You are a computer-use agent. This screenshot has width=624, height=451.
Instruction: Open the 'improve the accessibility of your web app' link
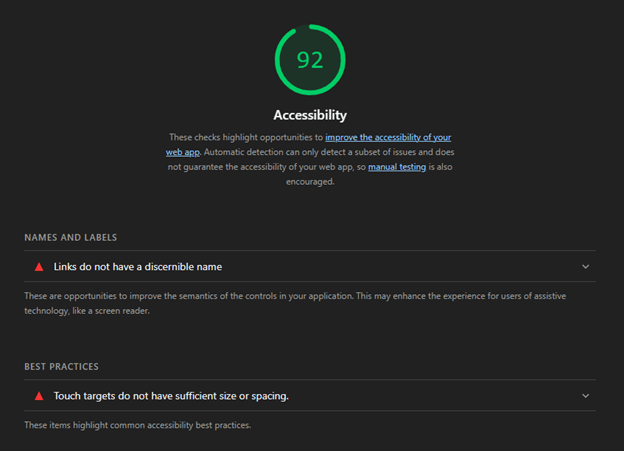coord(388,137)
